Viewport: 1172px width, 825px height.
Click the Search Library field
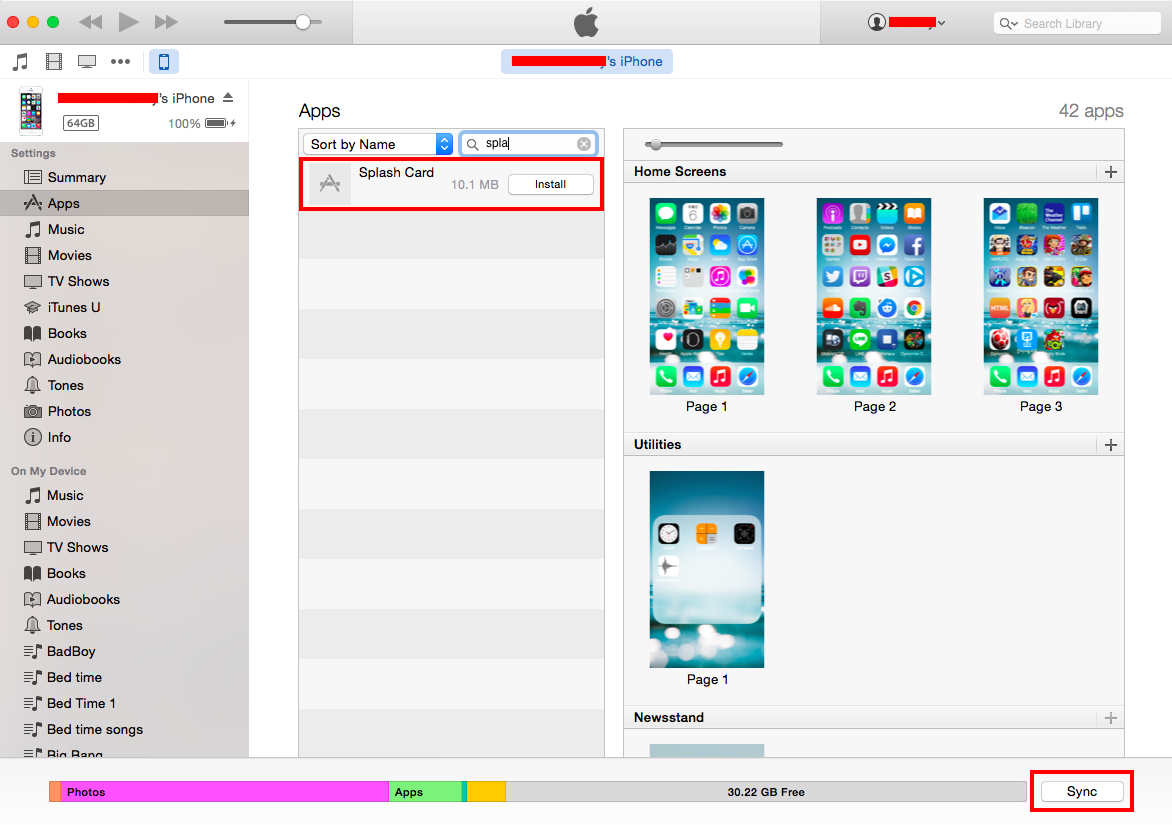1076,23
